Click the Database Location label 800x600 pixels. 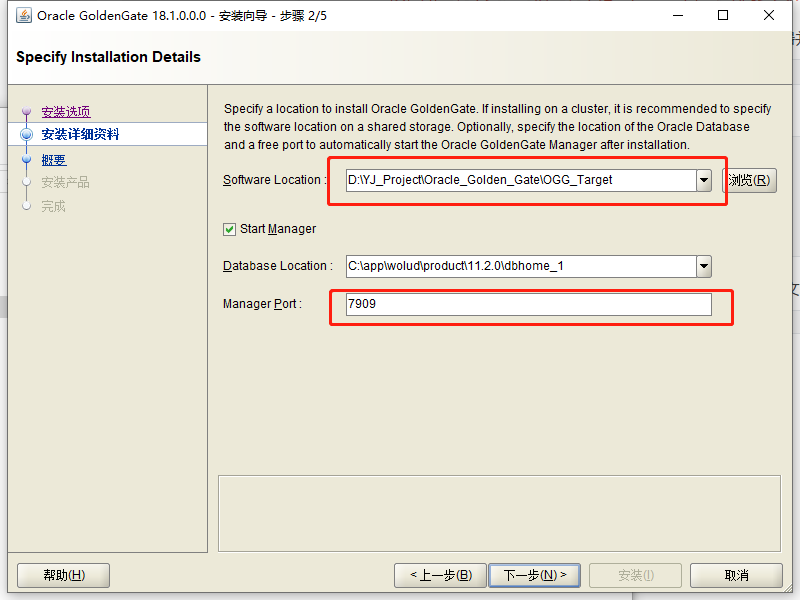278,266
